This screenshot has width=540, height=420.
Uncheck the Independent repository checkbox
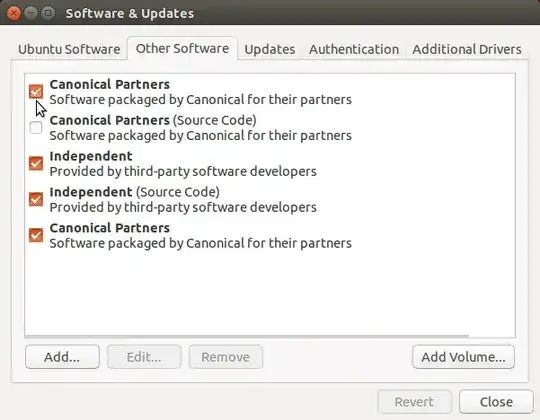[x=36, y=164]
